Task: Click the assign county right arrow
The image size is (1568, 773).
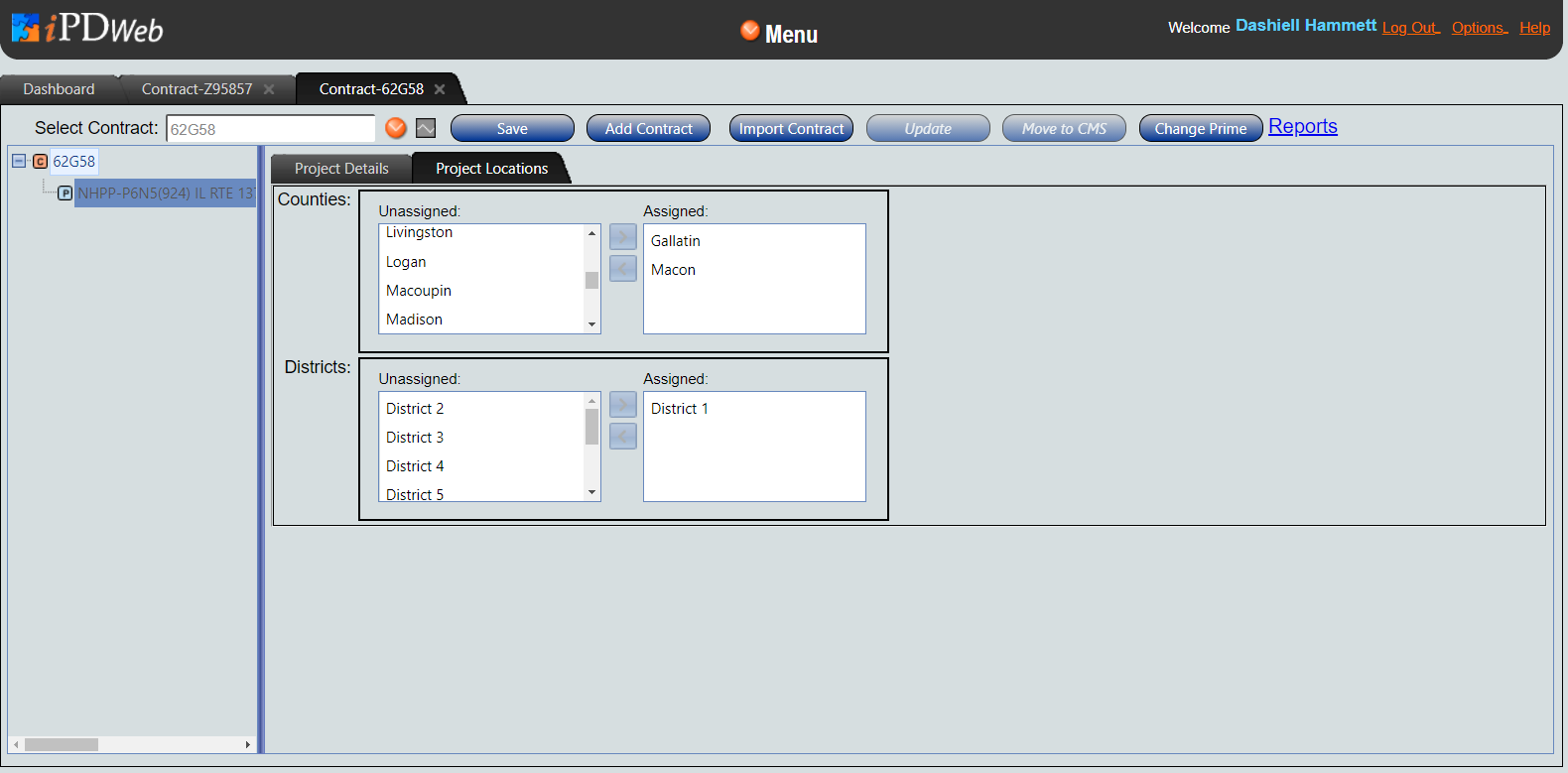Action: [622, 237]
